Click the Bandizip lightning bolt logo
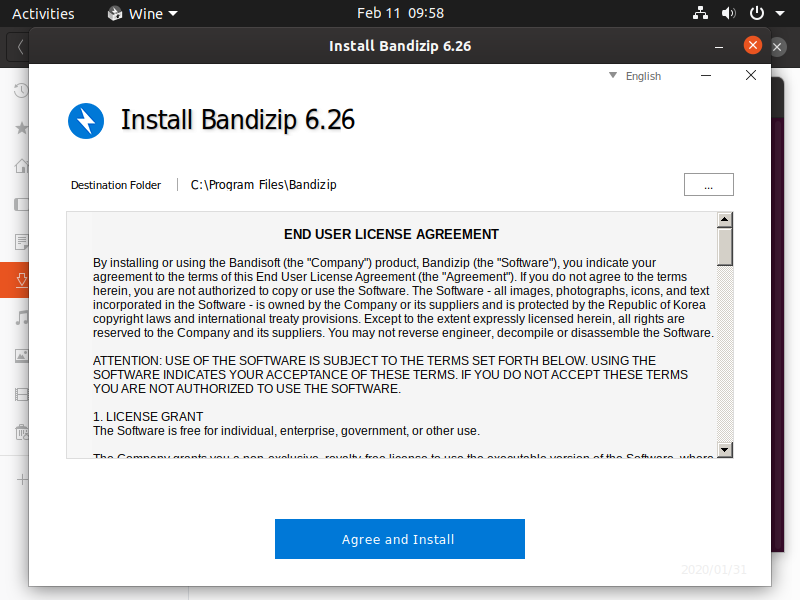 [86, 121]
